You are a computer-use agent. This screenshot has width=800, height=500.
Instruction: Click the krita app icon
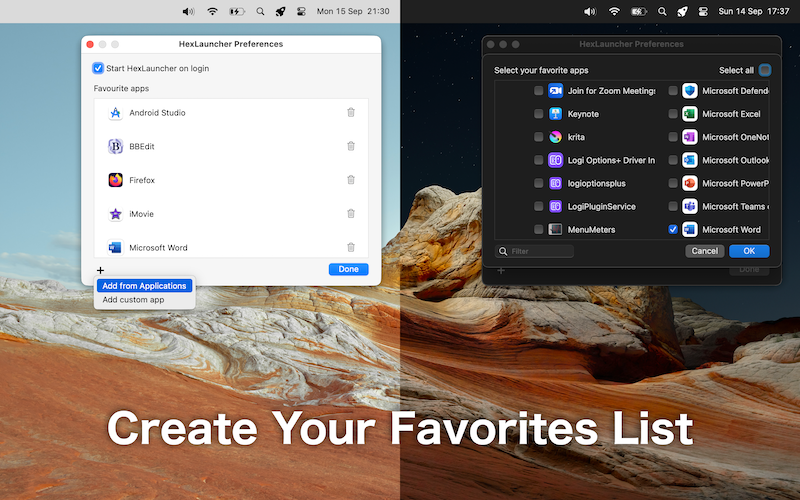555,137
